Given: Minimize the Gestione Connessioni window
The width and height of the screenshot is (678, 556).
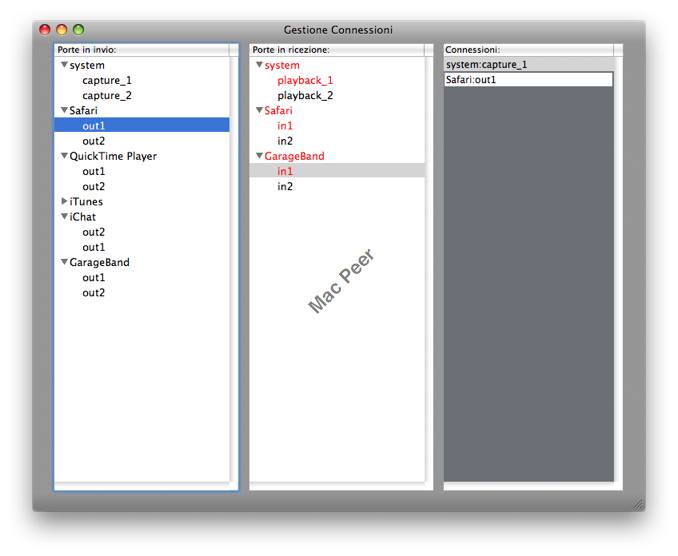Looking at the screenshot, I should coord(62,29).
